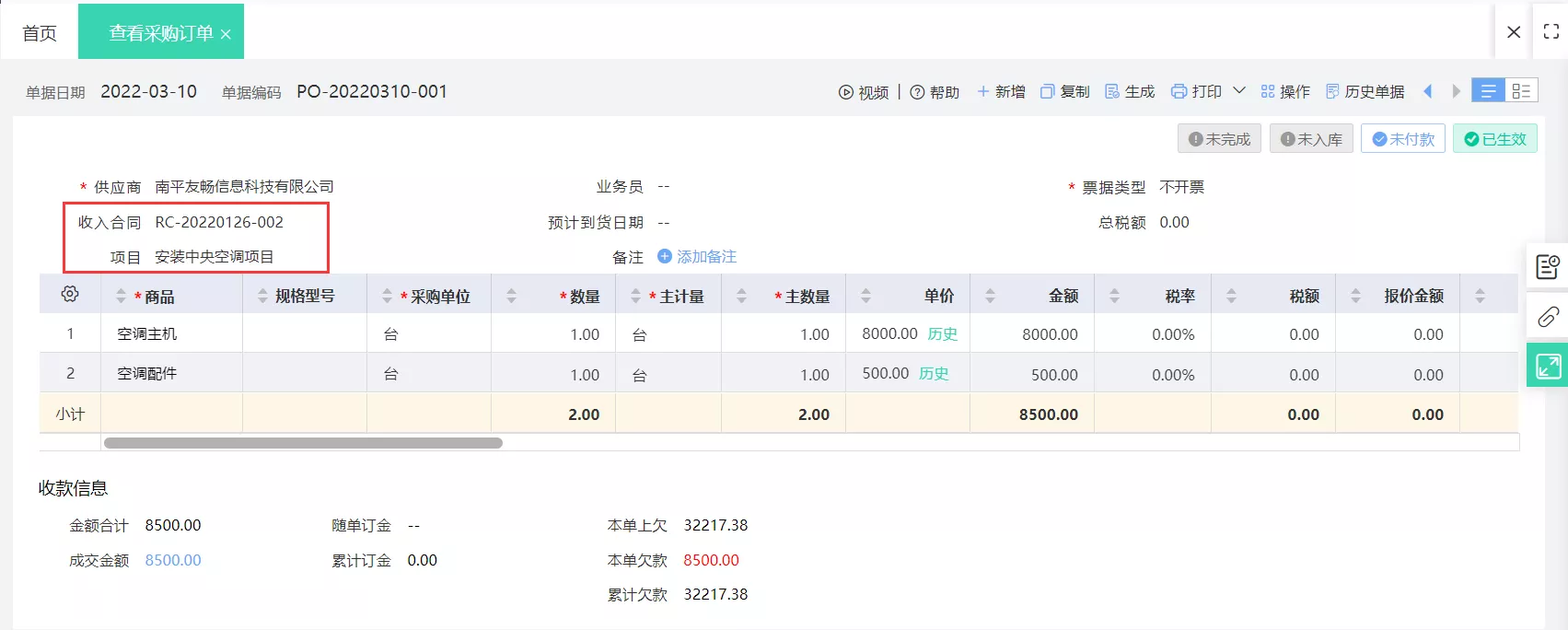The image size is (1568, 630).
Task: View 历史 price for 空调配件
Action: (934, 374)
